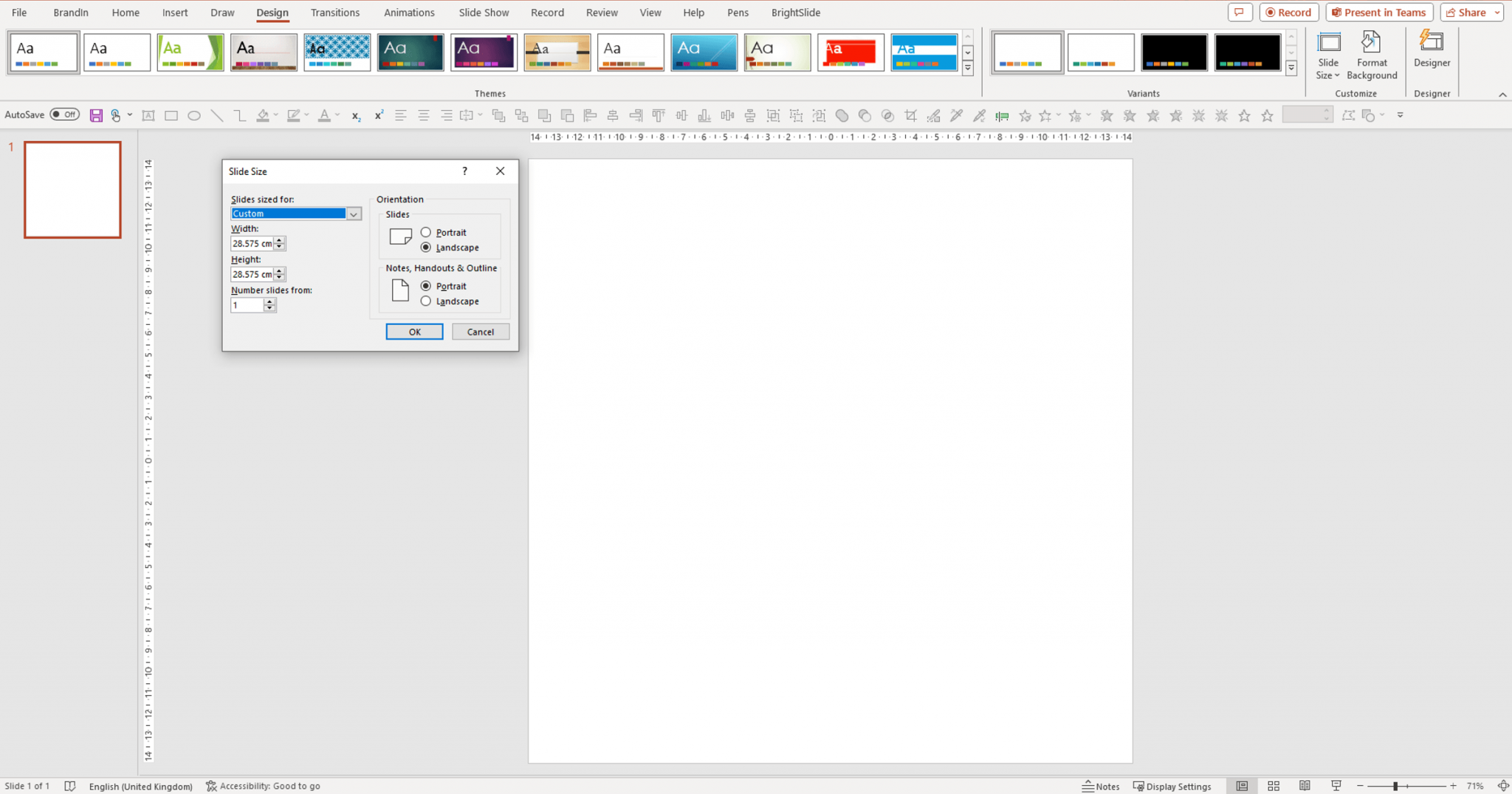Viewport: 1512px width, 794px height.
Task: Select the Line drawing tool
Action: [216, 115]
